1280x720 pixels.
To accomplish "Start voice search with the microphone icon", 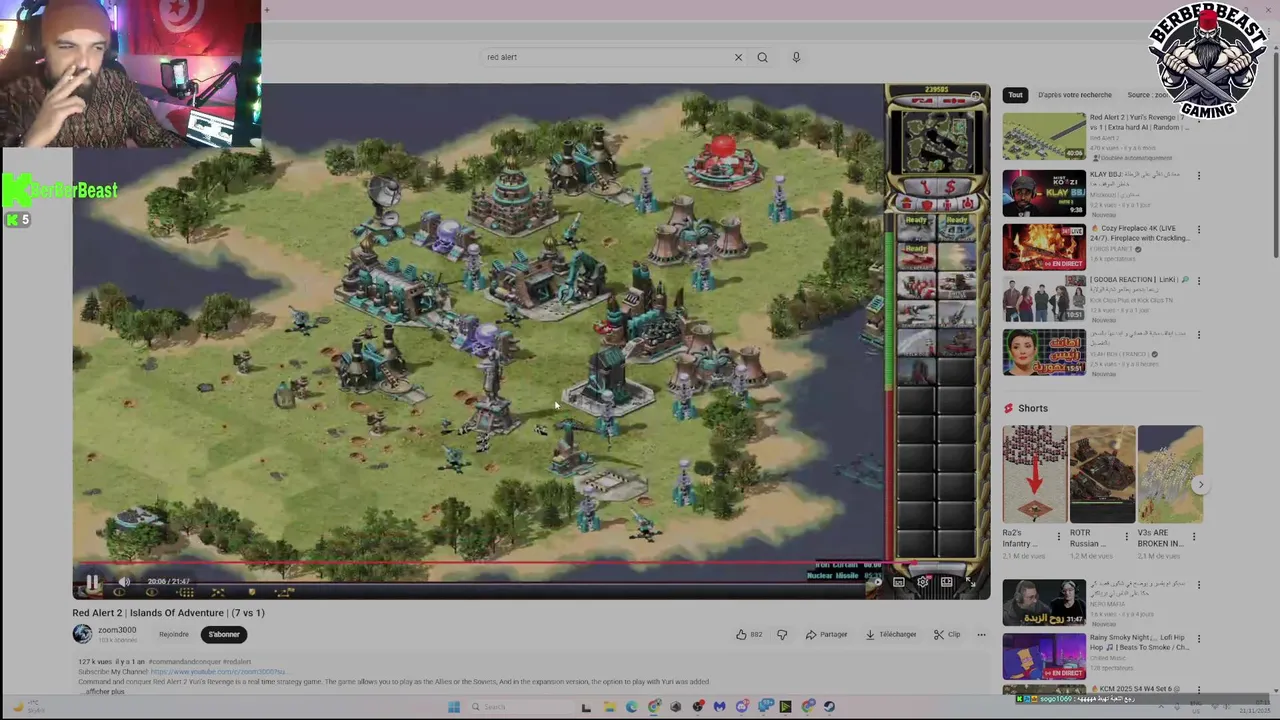I will click(x=796, y=57).
